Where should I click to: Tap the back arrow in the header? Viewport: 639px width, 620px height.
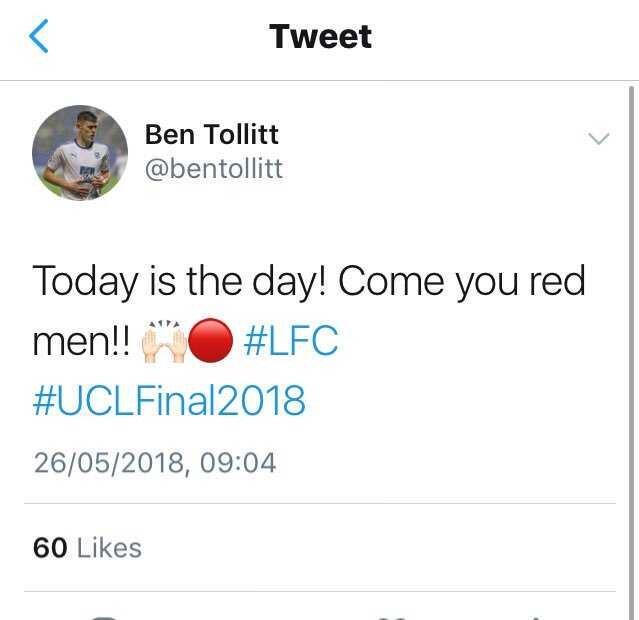pyautogui.click(x=38, y=37)
